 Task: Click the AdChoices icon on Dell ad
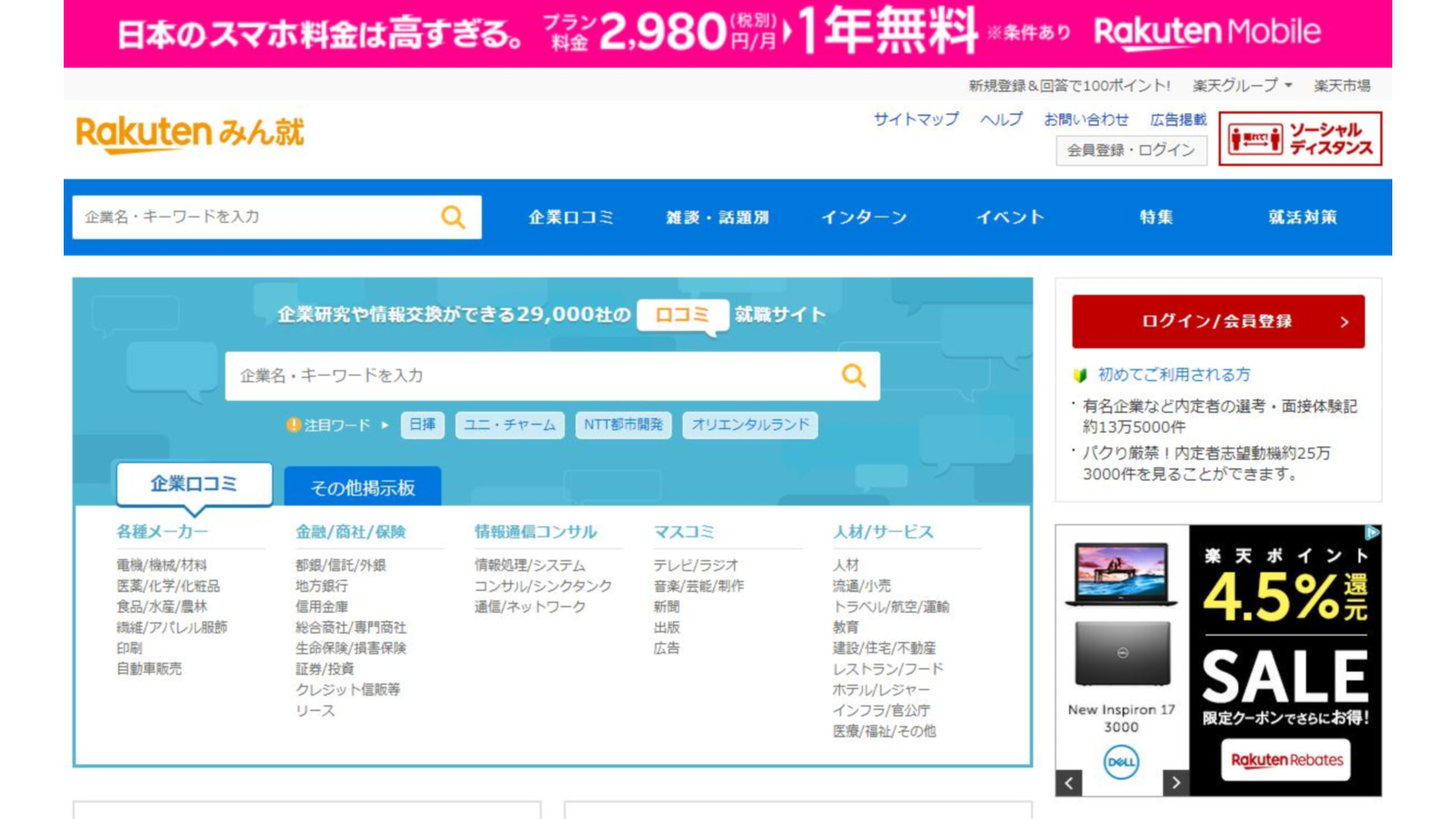(x=1372, y=532)
